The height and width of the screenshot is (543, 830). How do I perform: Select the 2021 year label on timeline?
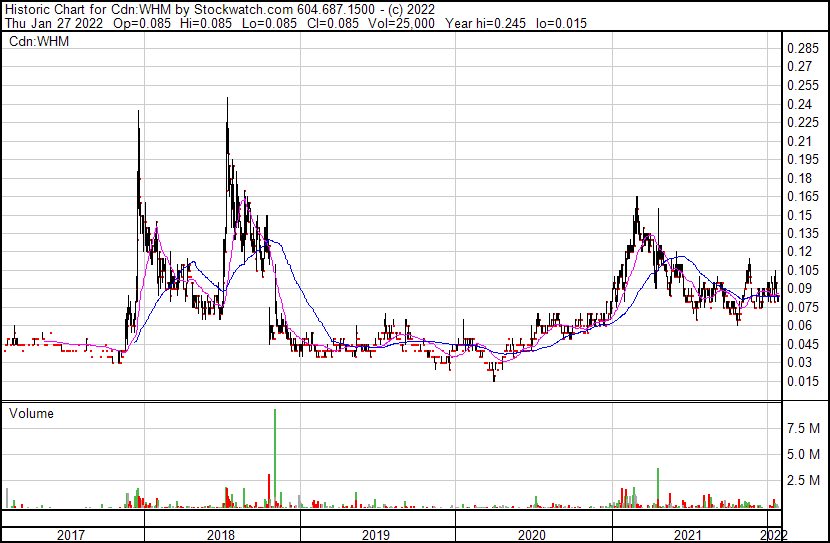pyautogui.click(x=686, y=535)
